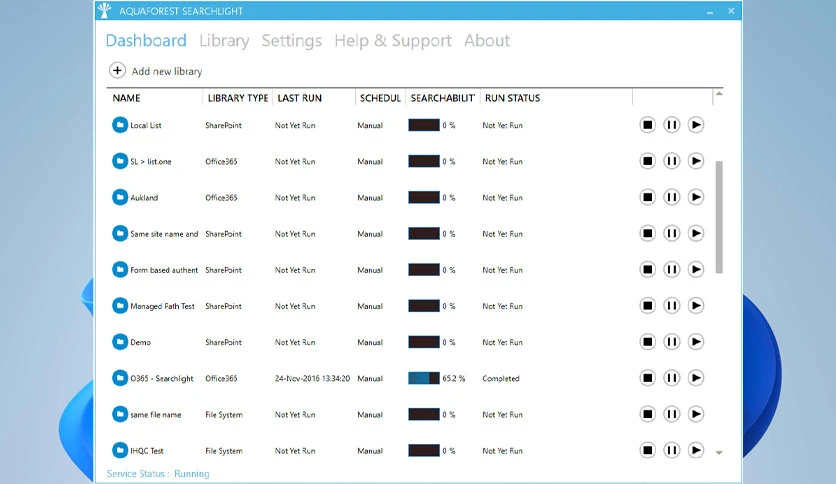This screenshot has width=836, height=484.
Task: Run the Aukland library
Action: (696, 197)
